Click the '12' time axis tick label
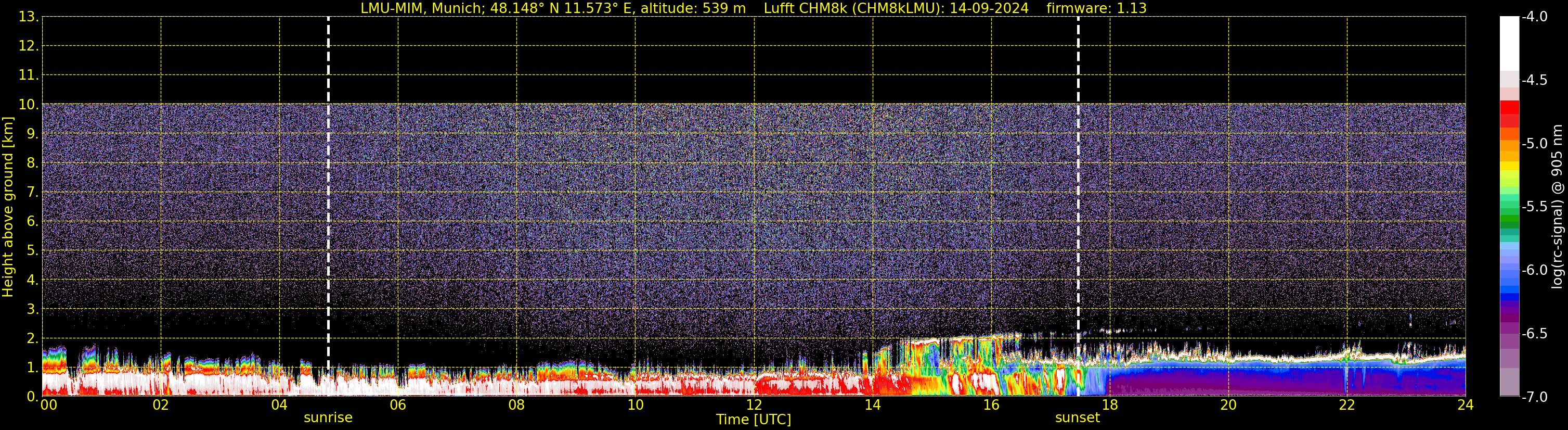Viewport: 1568px width, 430px height. (x=754, y=405)
